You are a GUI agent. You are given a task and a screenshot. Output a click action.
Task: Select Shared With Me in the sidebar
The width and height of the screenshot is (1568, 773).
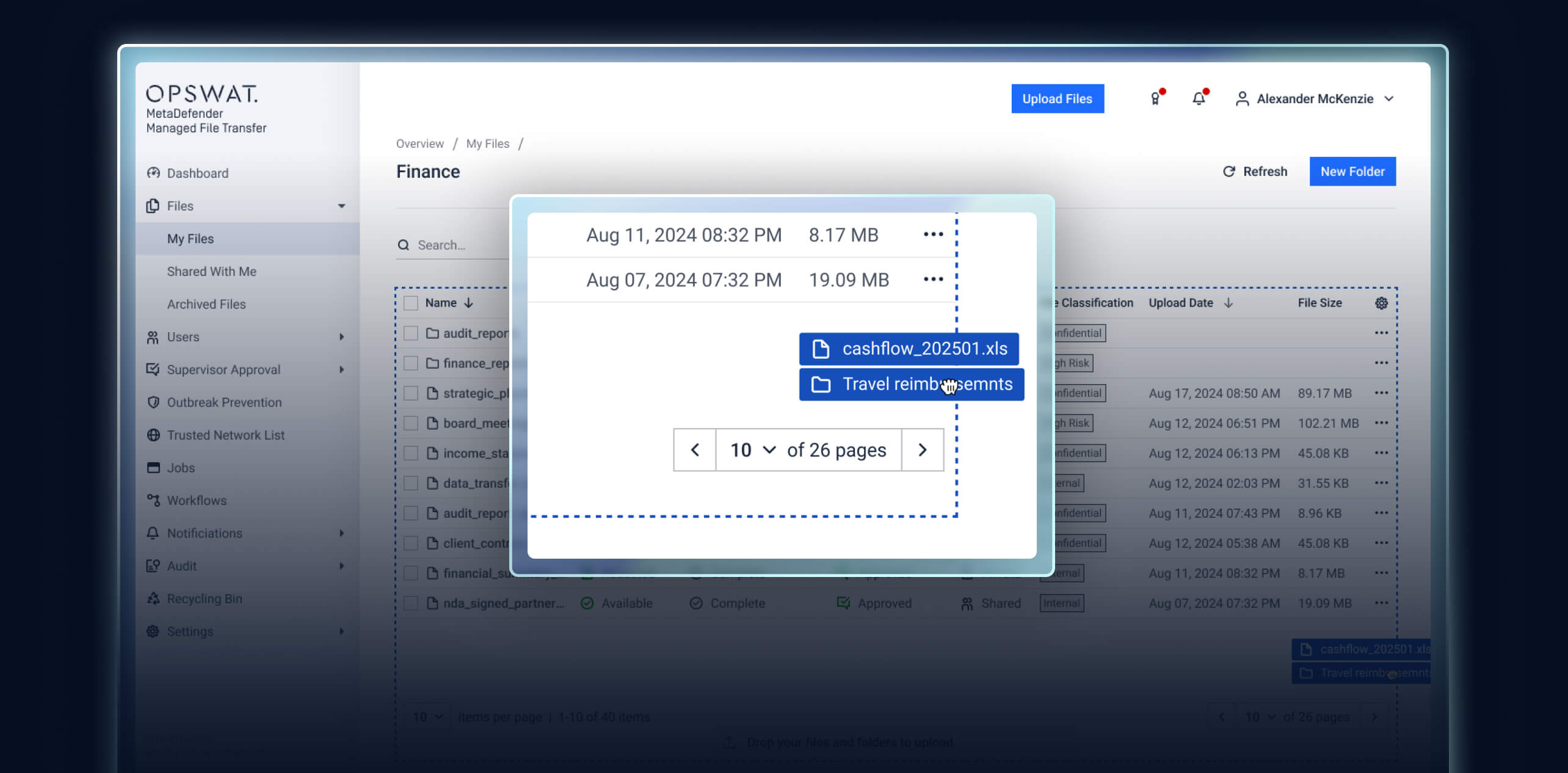pyautogui.click(x=212, y=271)
